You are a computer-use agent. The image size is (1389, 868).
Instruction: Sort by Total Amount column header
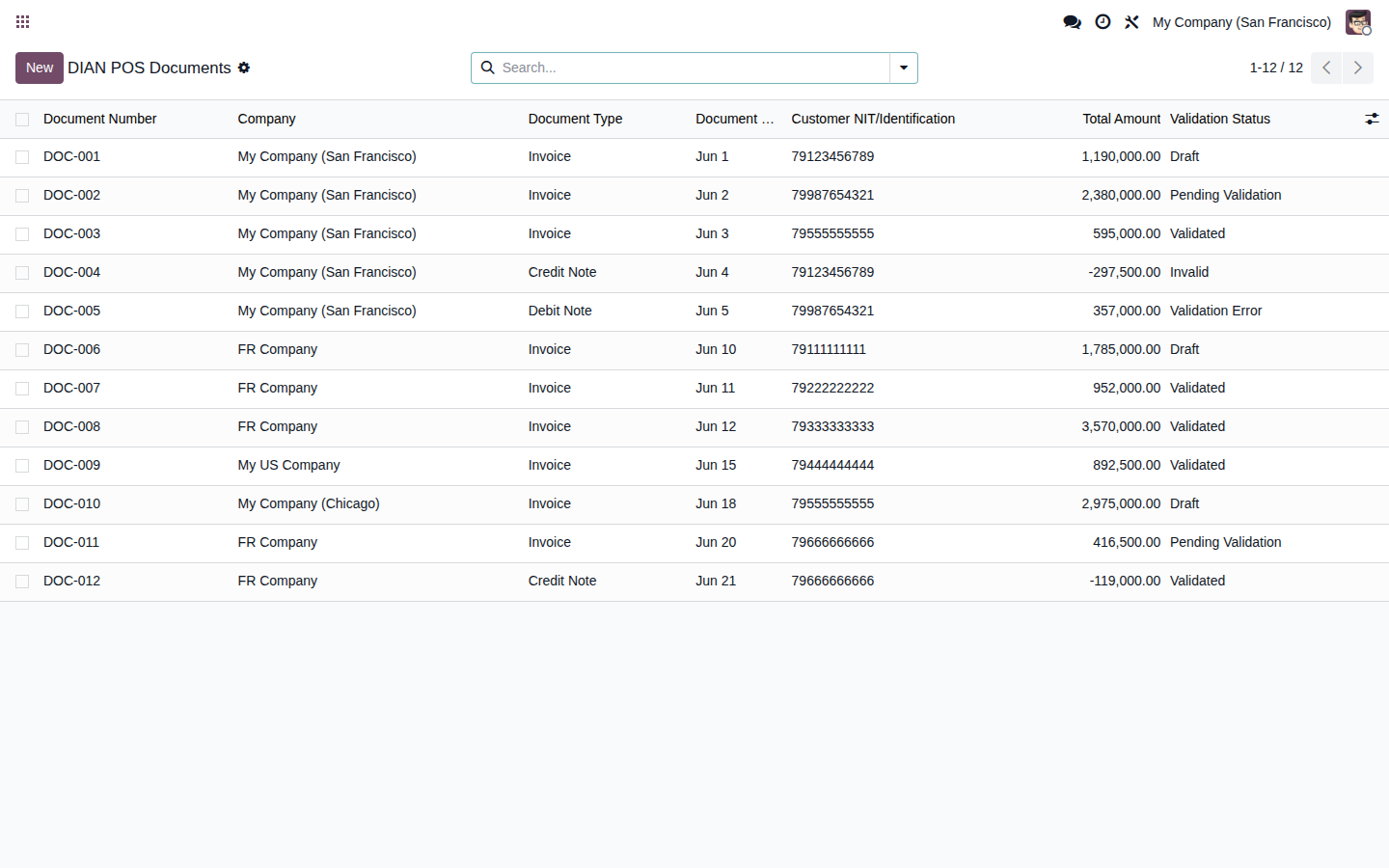[x=1121, y=119]
